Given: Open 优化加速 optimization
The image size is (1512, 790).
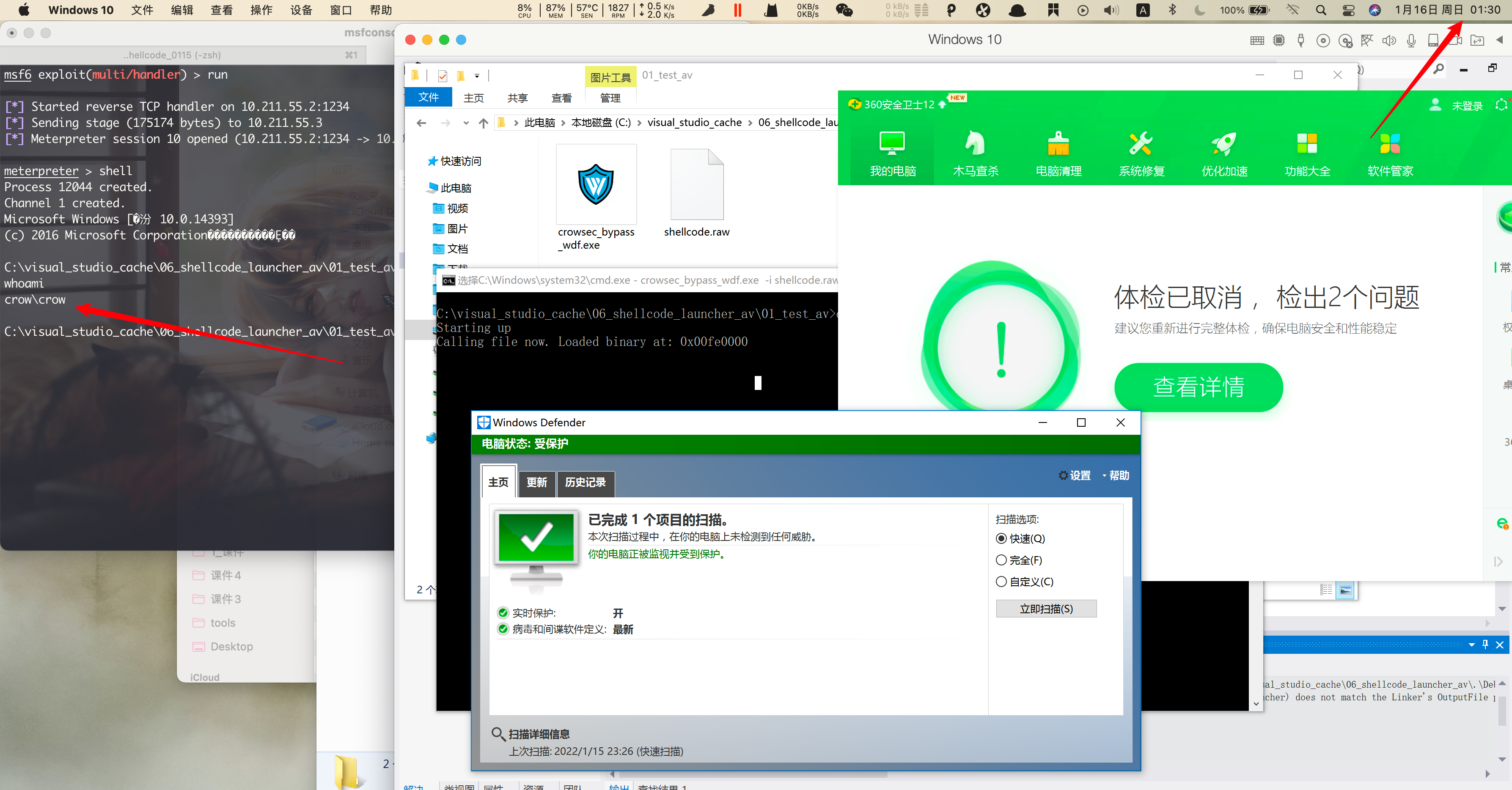Looking at the screenshot, I should pos(1224,154).
